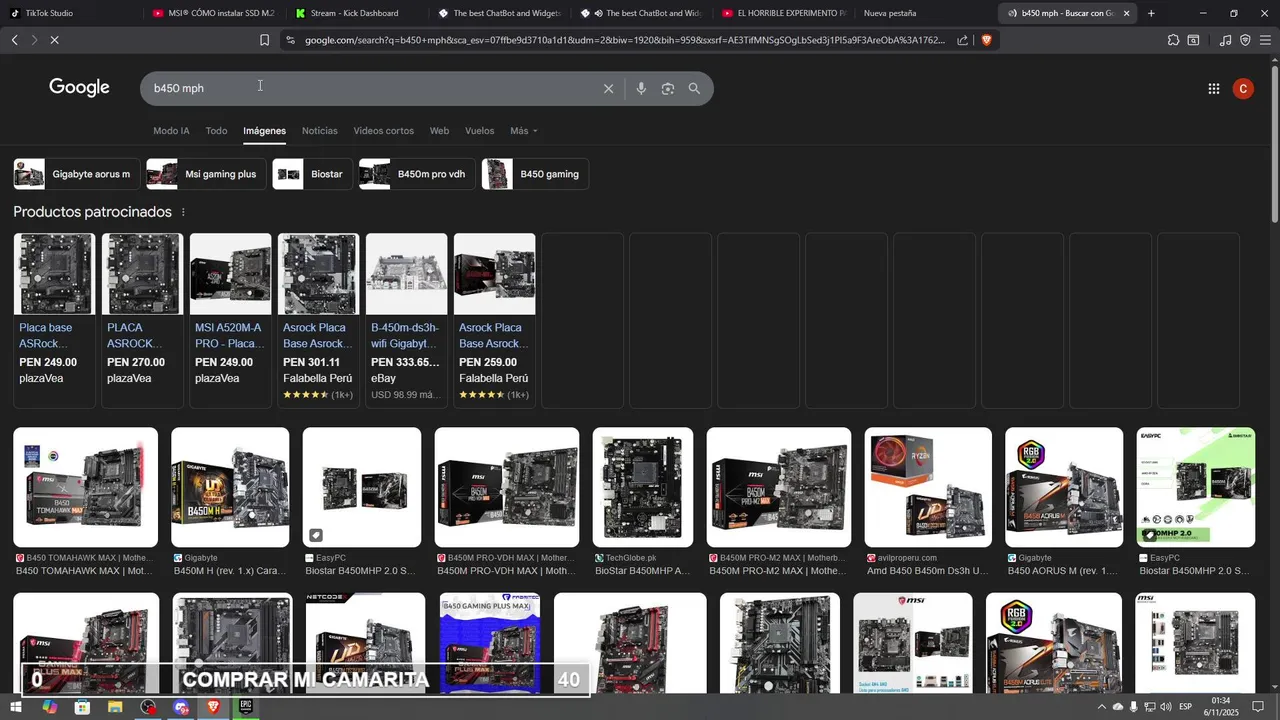Clear the search box with X

[x=608, y=88]
